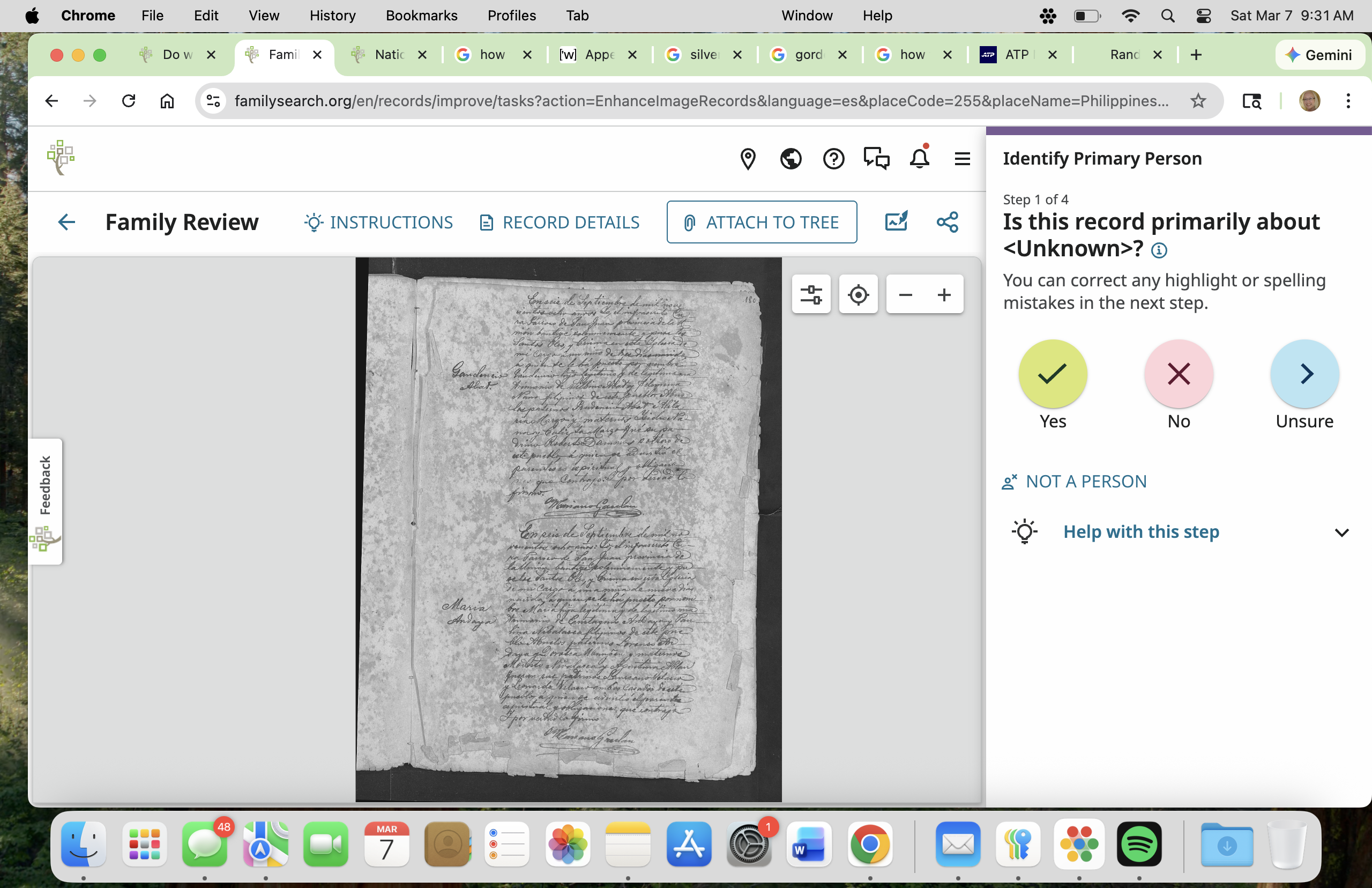Viewport: 1372px width, 888px height.
Task: Open the location pin icon in header
Action: click(748, 159)
